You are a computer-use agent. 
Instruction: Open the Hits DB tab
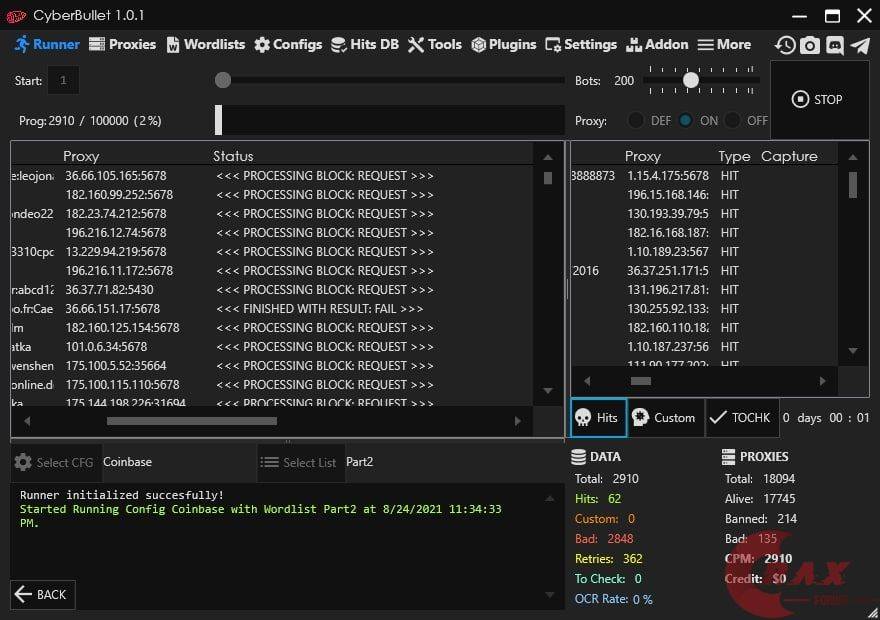(365, 44)
